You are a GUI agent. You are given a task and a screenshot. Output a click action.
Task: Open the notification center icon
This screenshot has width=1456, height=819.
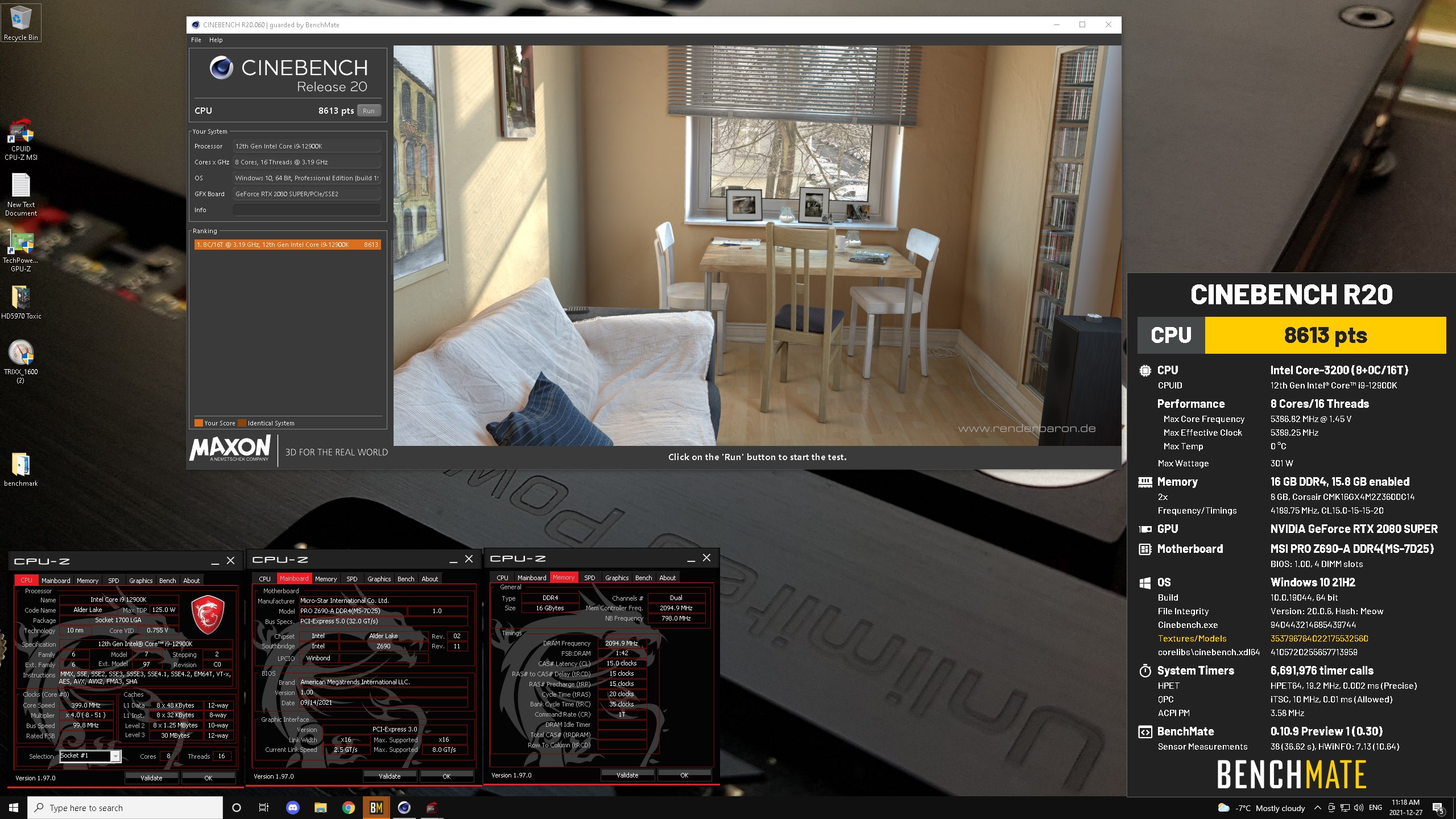point(1438,808)
